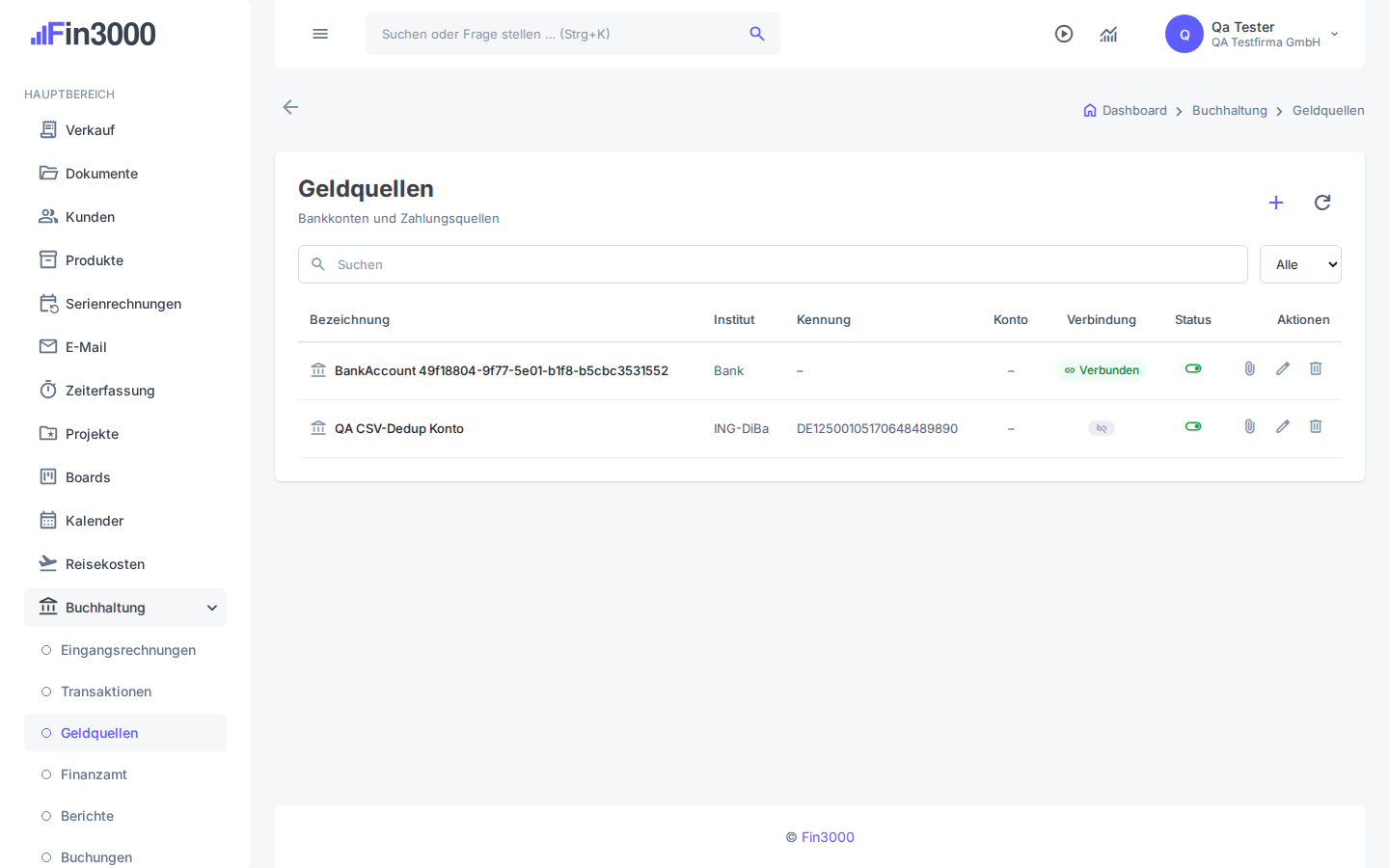Refresh the Geldquellen list
This screenshot has width=1389, height=868.
point(1322,203)
